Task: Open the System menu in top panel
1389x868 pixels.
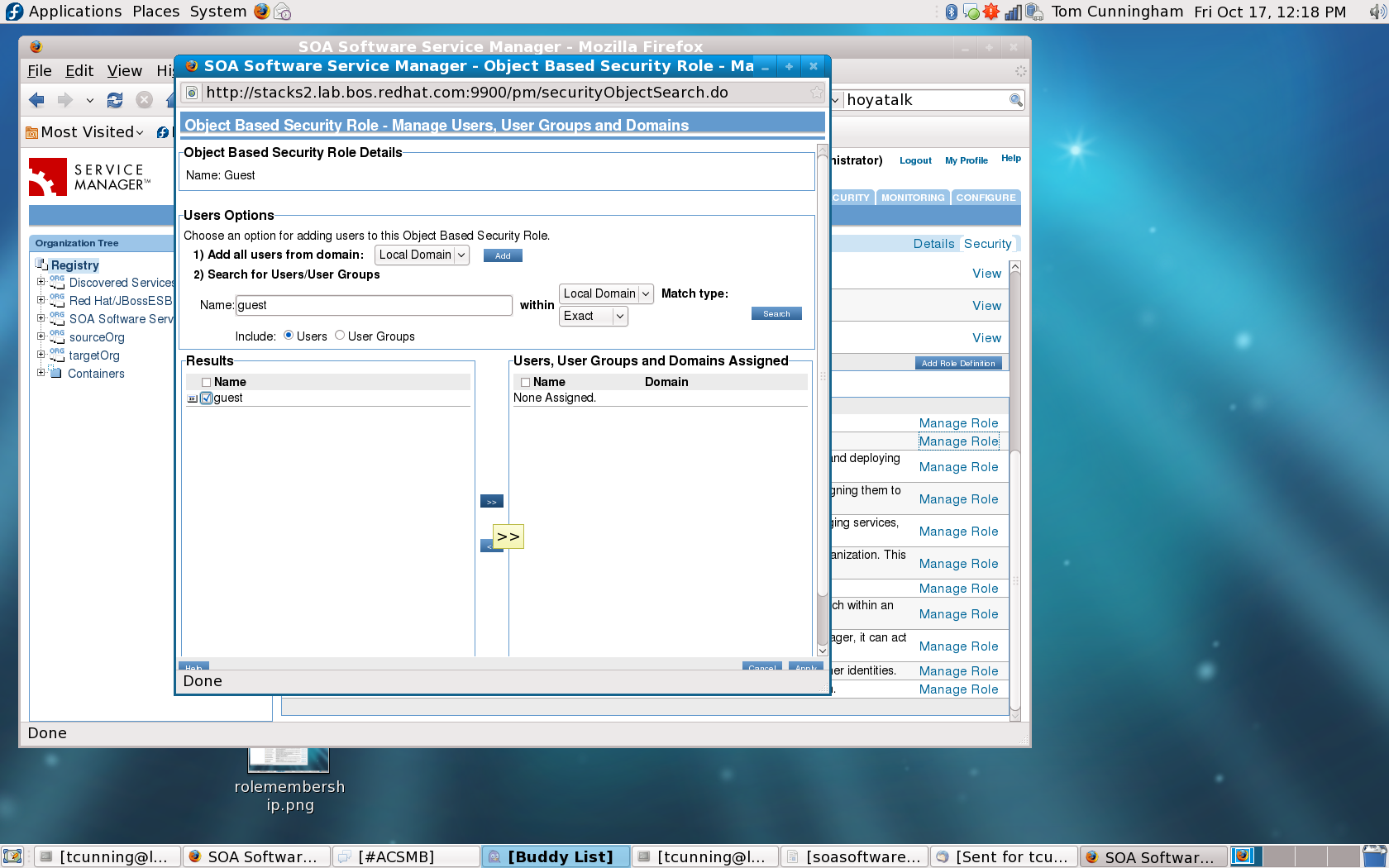Action: (x=218, y=12)
